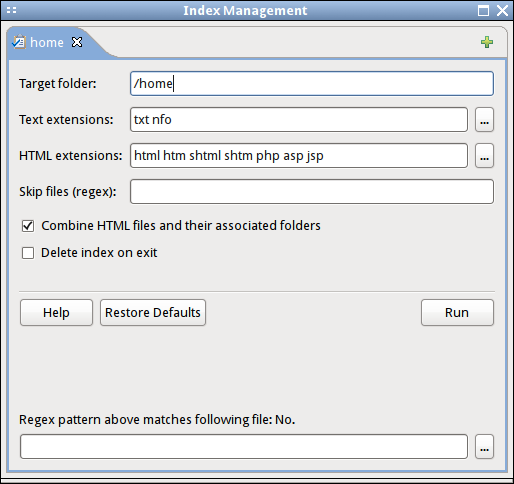Focus the Target folder input field
The image size is (514, 484).
tap(312, 84)
